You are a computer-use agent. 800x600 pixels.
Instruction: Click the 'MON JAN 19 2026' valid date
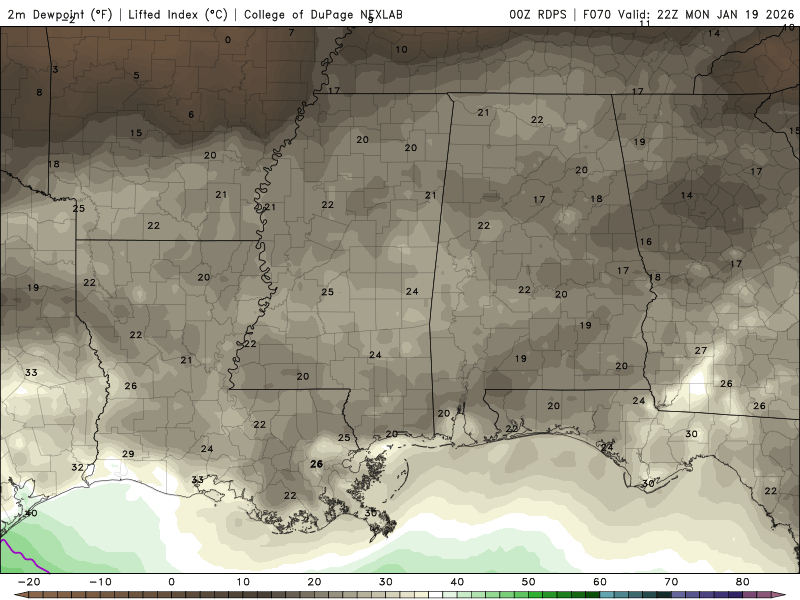point(740,14)
